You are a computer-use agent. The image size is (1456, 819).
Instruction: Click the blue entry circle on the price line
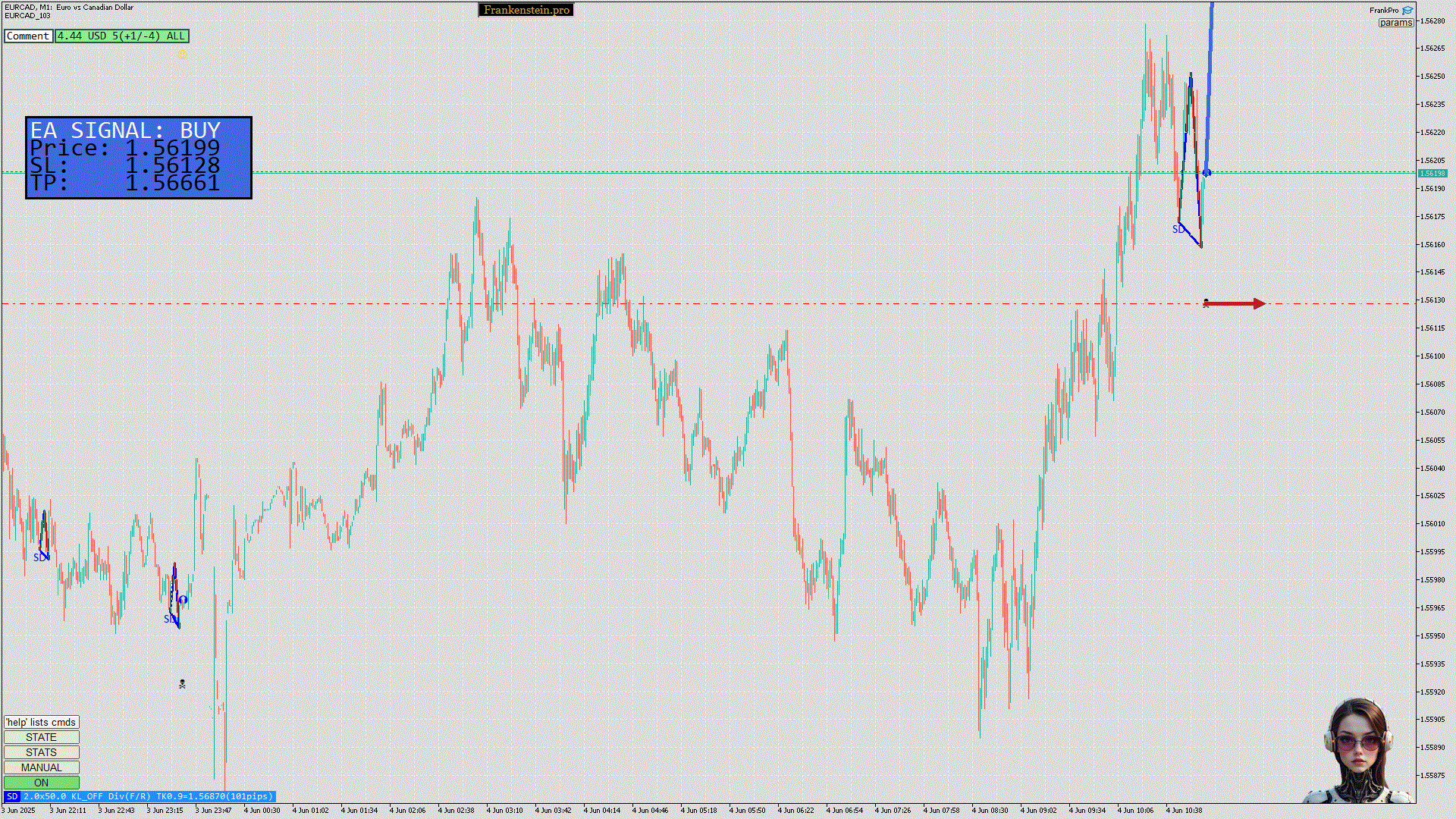(x=1207, y=173)
